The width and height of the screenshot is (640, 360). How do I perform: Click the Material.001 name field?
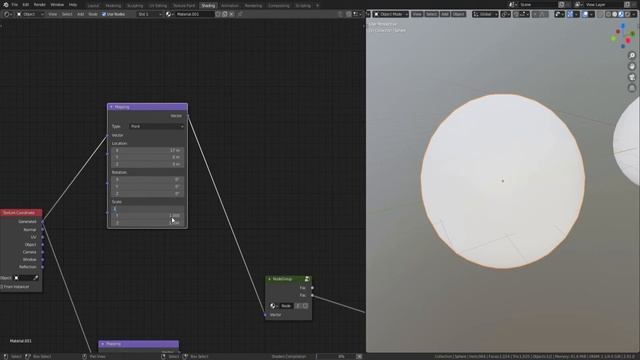pos(195,14)
